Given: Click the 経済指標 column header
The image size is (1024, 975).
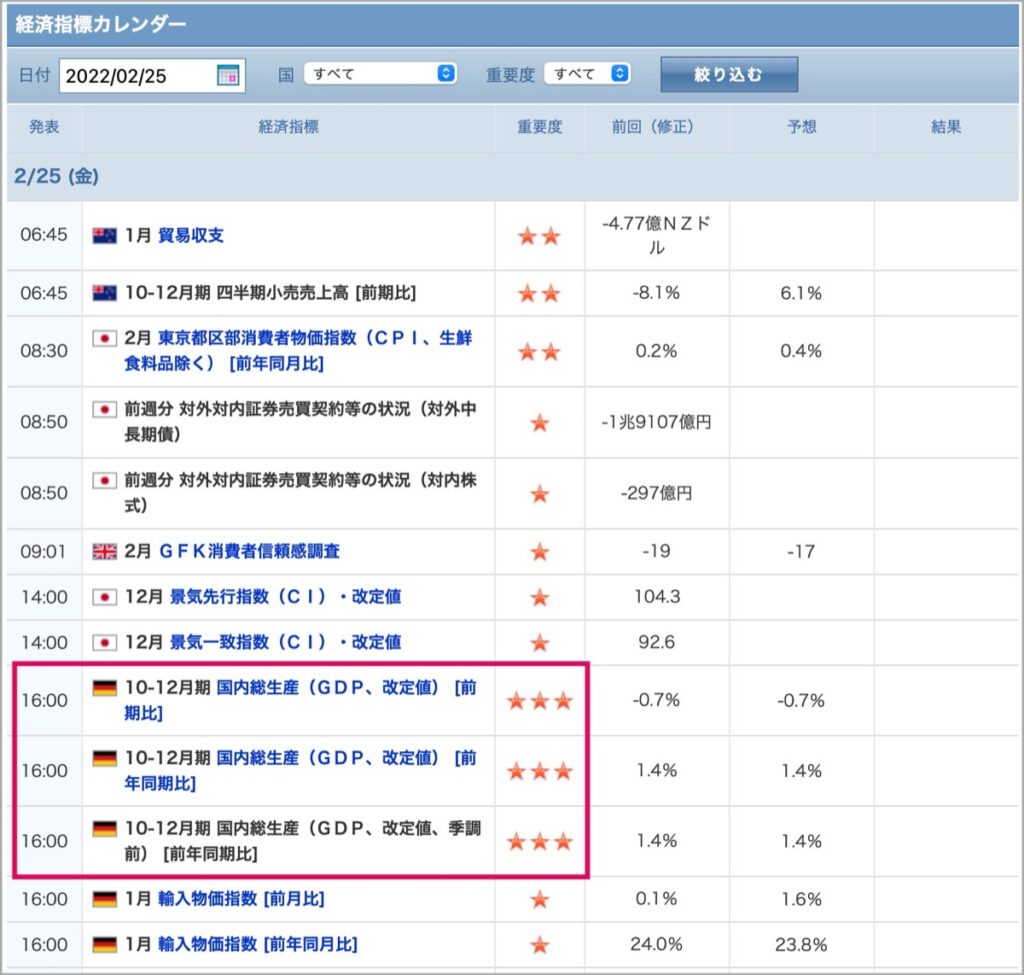Looking at the screenshot, I should pyautogui.click(x=289, y=127).
